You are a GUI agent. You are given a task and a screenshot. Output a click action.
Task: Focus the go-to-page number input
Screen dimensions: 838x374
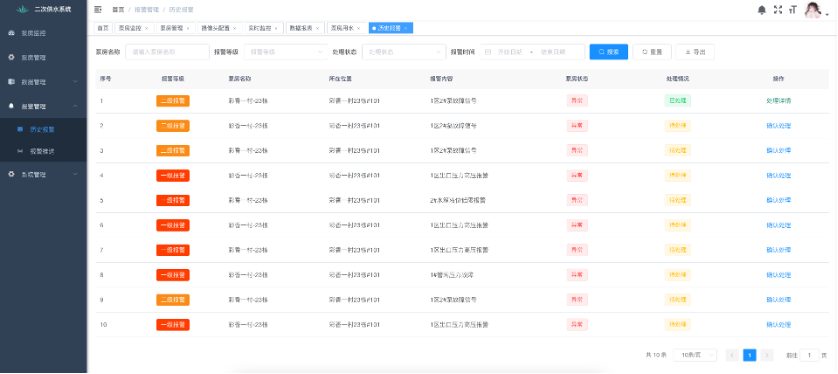pos(810,355)
